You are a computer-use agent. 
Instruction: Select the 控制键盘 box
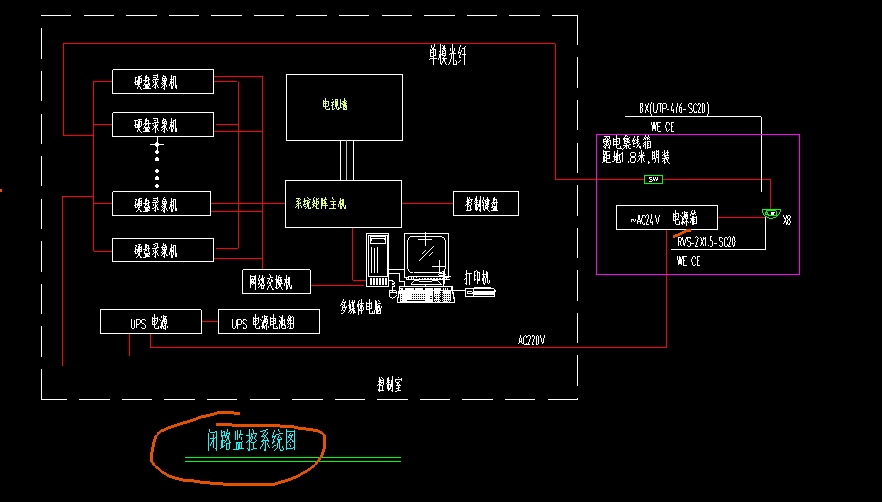pyautogui.click(x=486, y=204)
